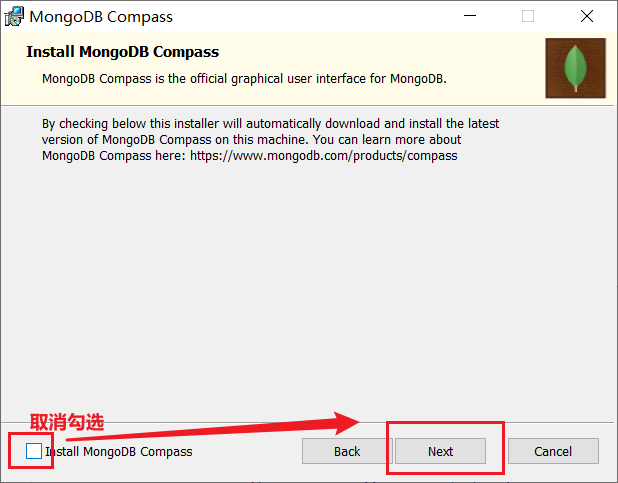The width and height of the screenshot is (618, 483).
Task: Click "official graphical user interface" description line
Action: [x=244, y=79]
